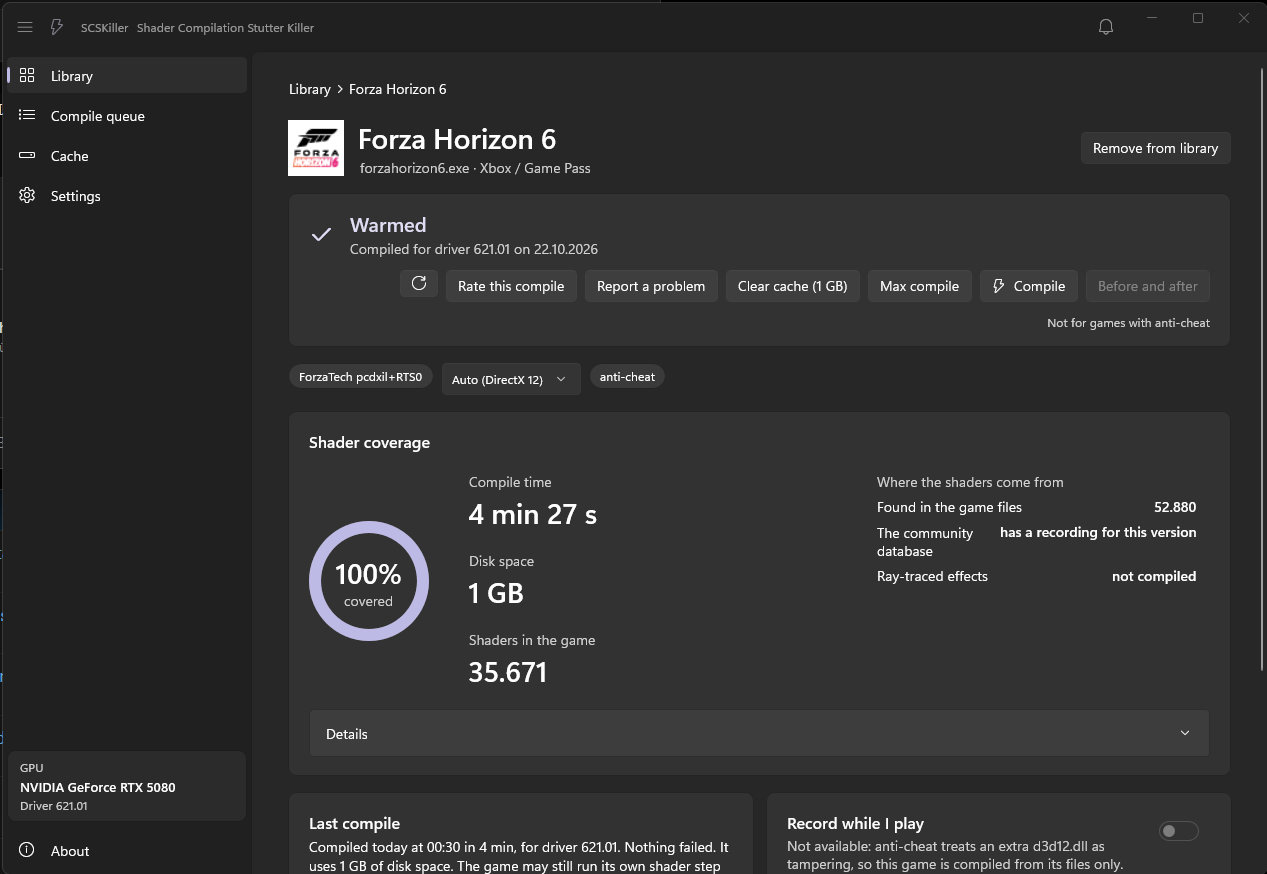Click 'forzahorizon6.exe · Xbox / Game Pass' subtitle

475,168
